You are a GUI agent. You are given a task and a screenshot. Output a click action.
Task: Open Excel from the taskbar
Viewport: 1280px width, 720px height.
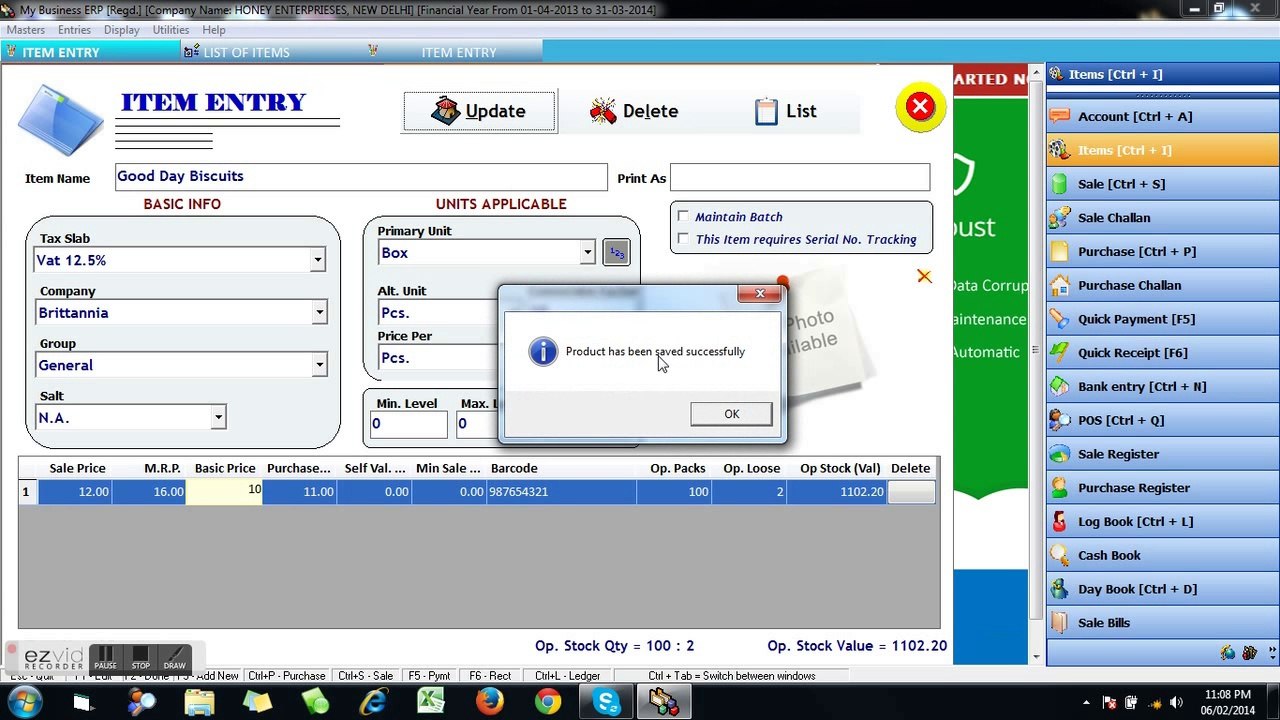[x=431, y=702]
